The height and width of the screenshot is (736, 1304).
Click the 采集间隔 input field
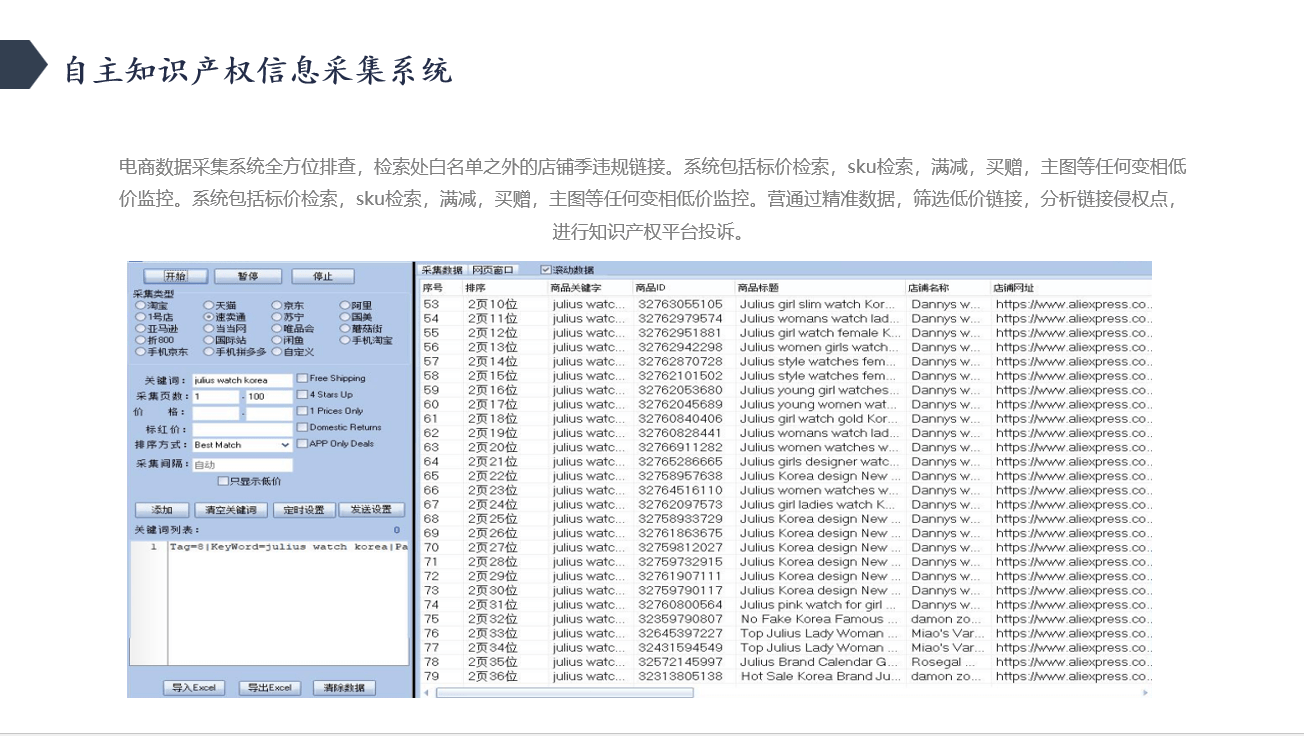[x=242, y=465]
